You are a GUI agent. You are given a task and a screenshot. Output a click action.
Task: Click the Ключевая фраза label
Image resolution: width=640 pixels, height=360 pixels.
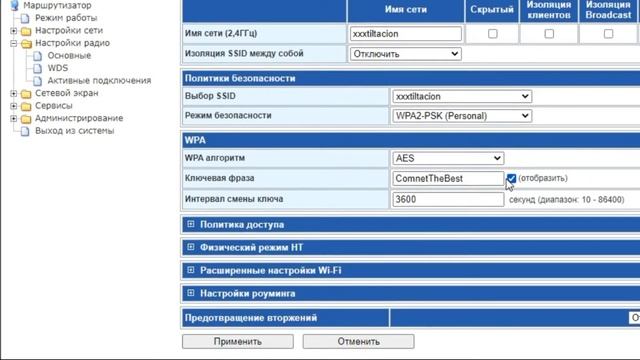click(220, 178)
